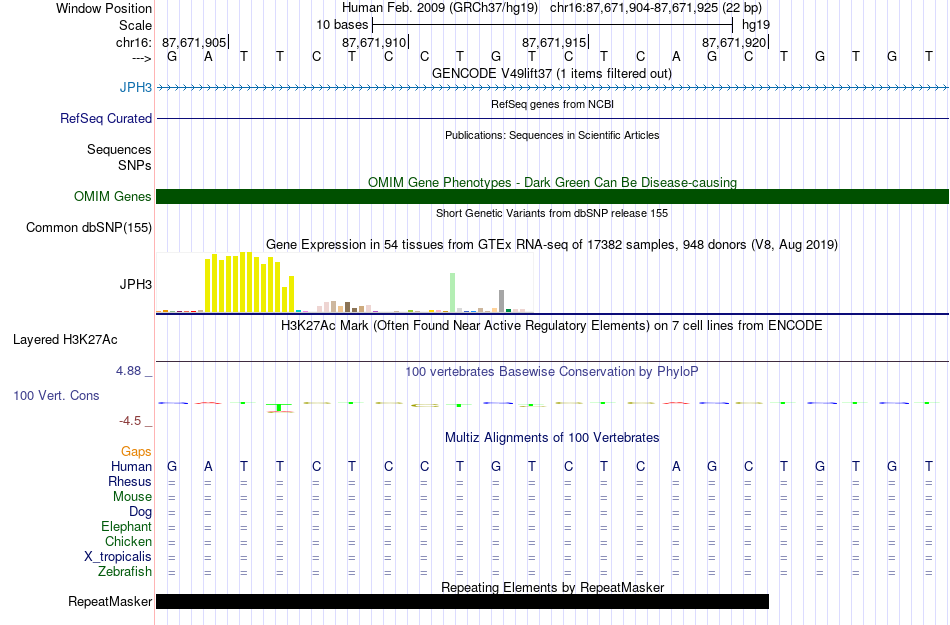
Task: Click the Publications Sequences in Scientific Articles title
Action: (x=552, y=135)
